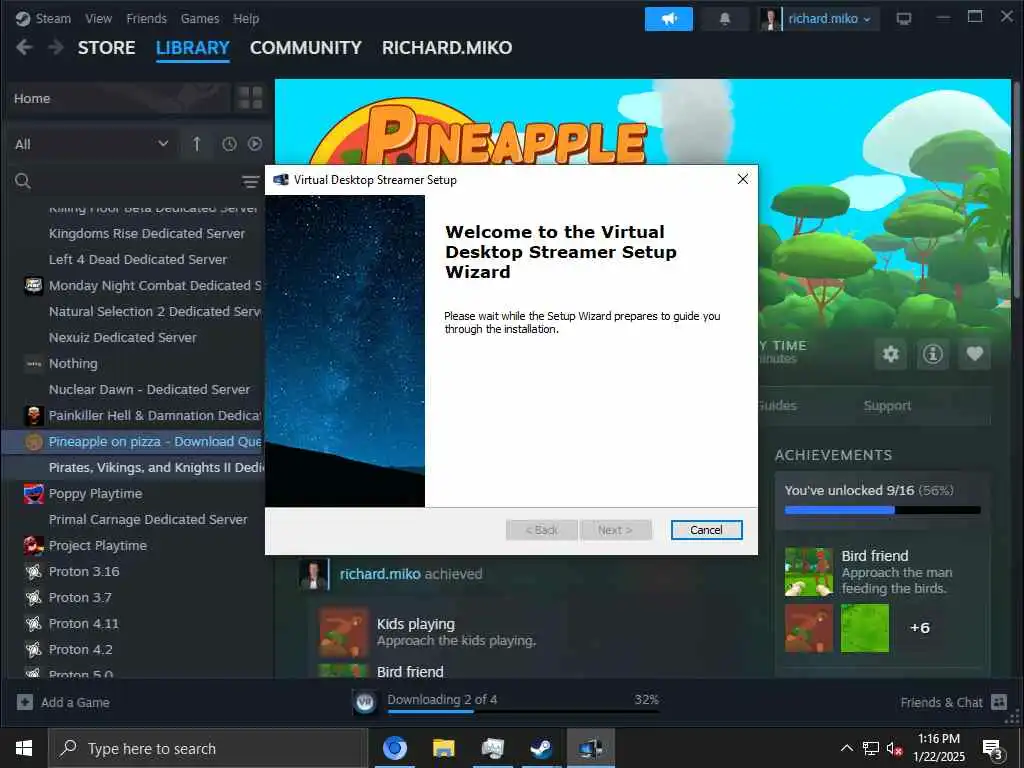Add Pineapple on pizza to favorites heart
Screen dimensions: 1024x768
pyautogui.click(x=974, y=354)
